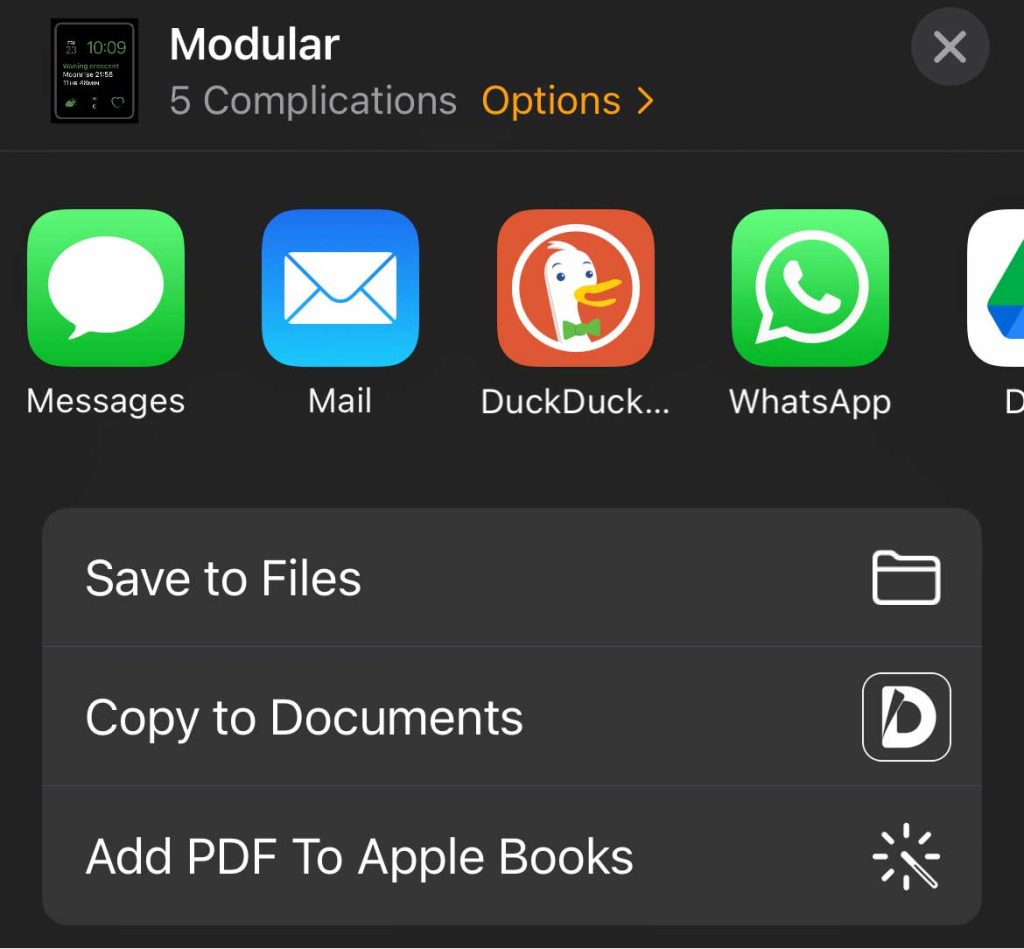Viewport: 1024px width, 949px height.
Task: Click the Documents D logo icon
Action: (906, 716)
